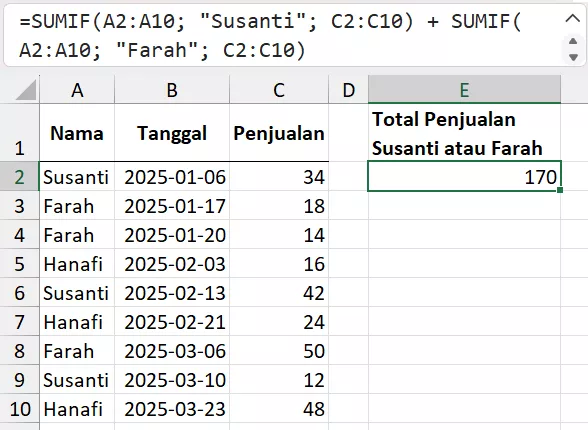Click the Select All corner triangle
The height and width of the screenshot is (430, 588).
click(x=26, y=90)
